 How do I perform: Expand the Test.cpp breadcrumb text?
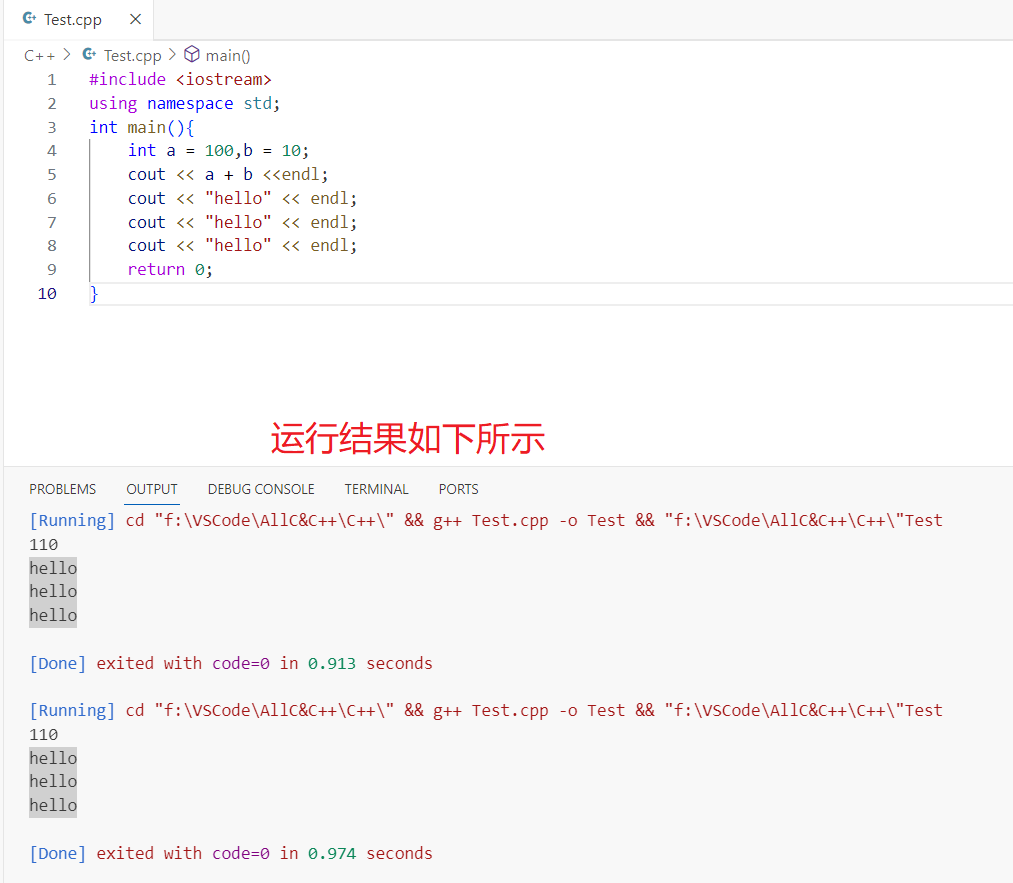pos(132,55)
